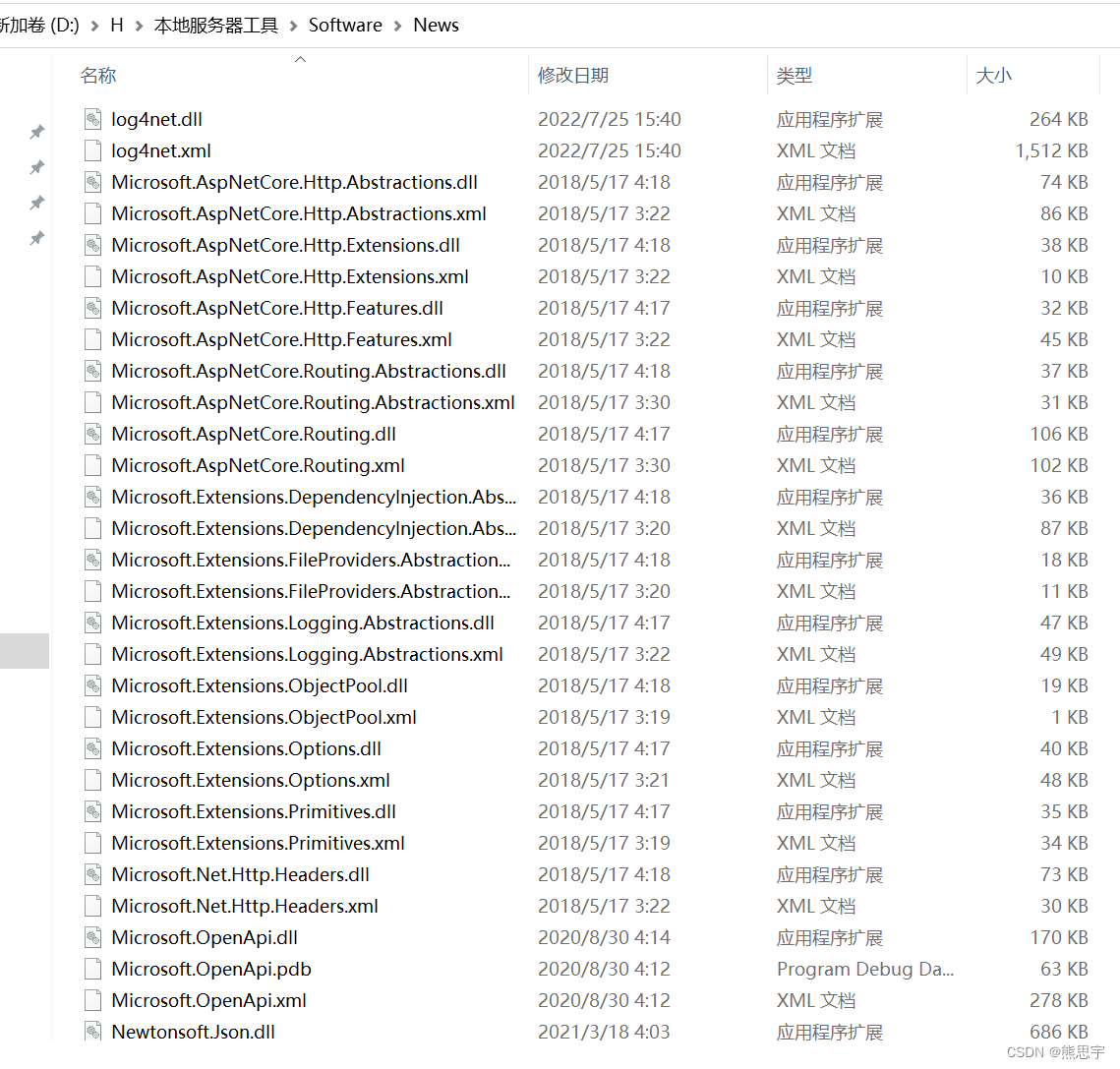Click size 686 KB of Newtonsoft.Json.dll
Image resolution: width=1120 pixels, height=1069 pixels.
(1059, 1031)
